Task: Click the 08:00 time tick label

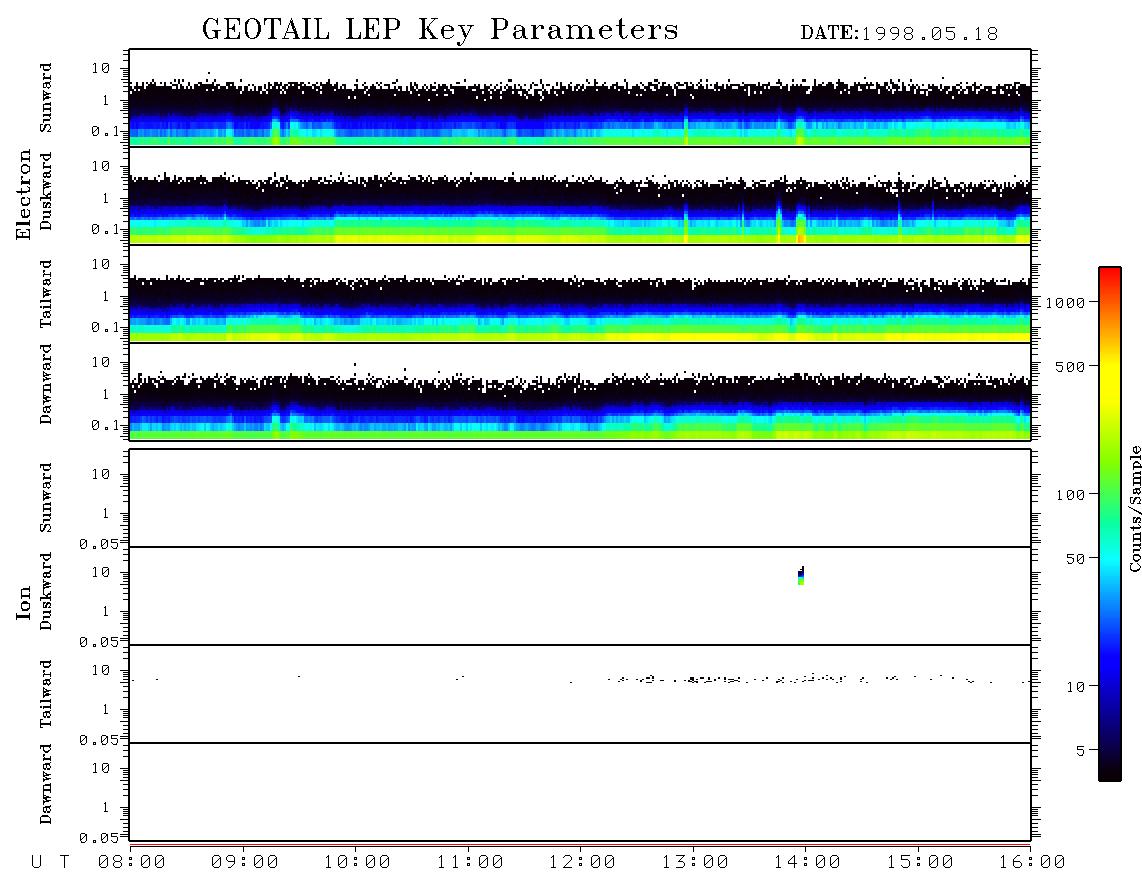Action: point(132,862)
